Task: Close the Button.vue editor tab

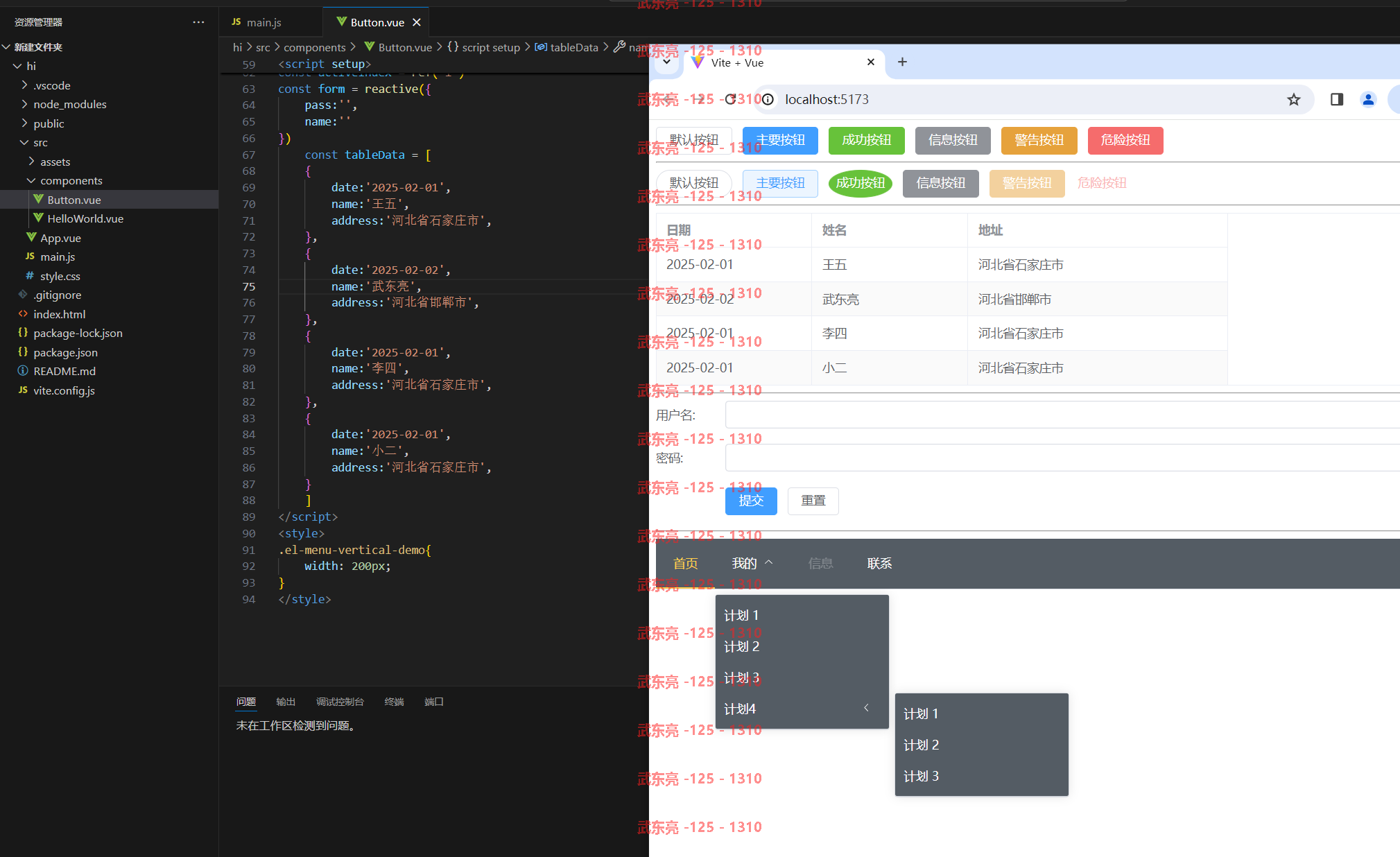Action: (x=417, y=22)
